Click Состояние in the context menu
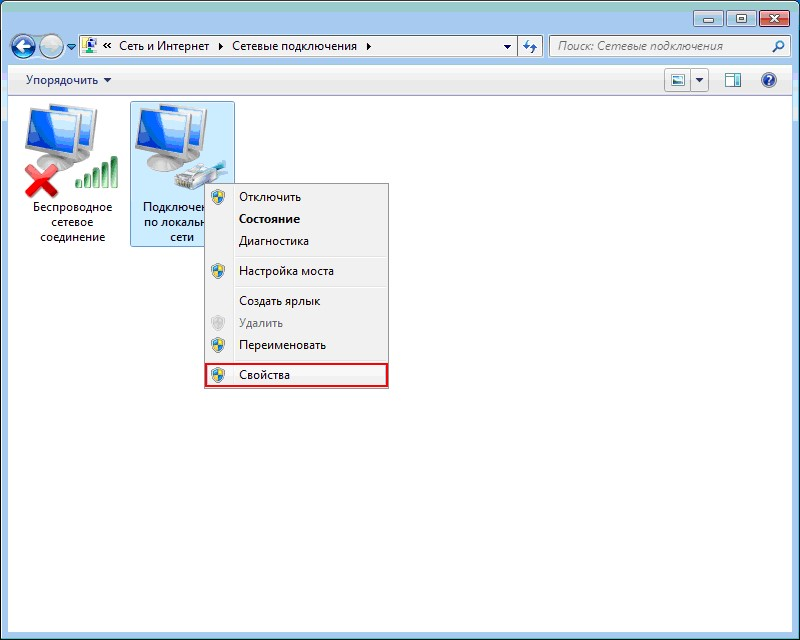Viewport: 800px width, 640px height. pyautogui.click(x=269, y=219)
